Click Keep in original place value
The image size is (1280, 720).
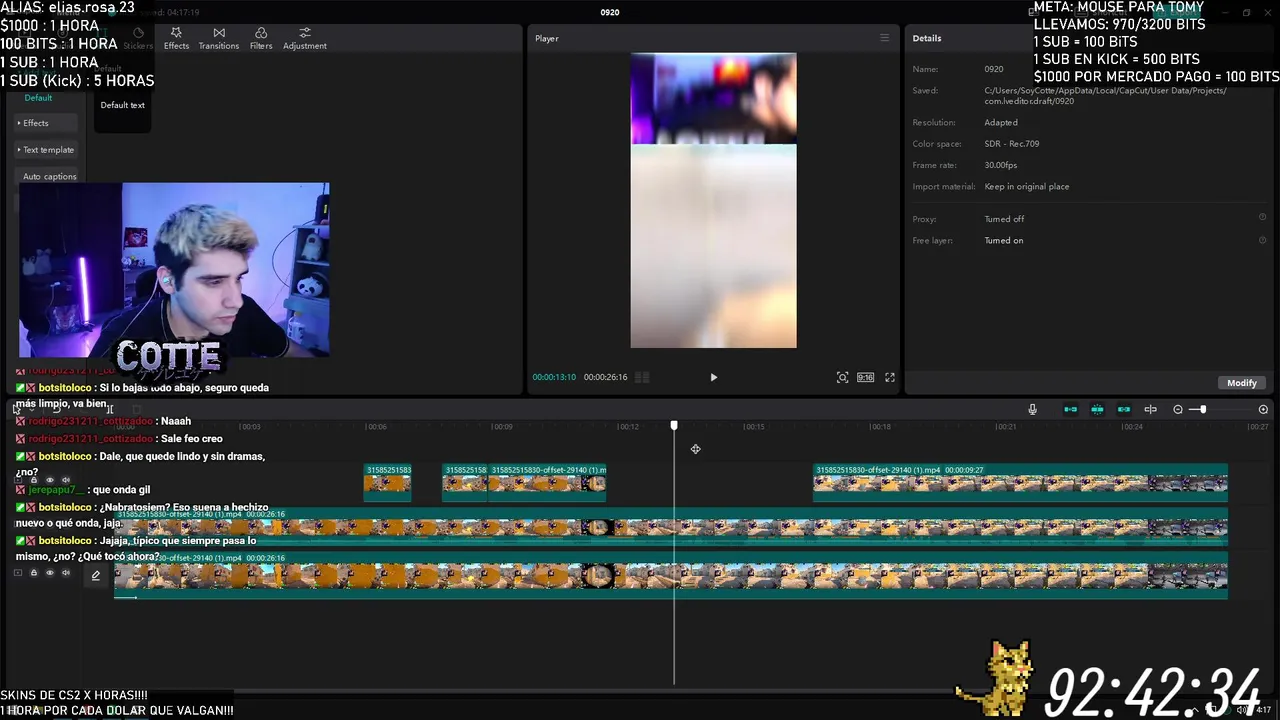[1026, 186]
